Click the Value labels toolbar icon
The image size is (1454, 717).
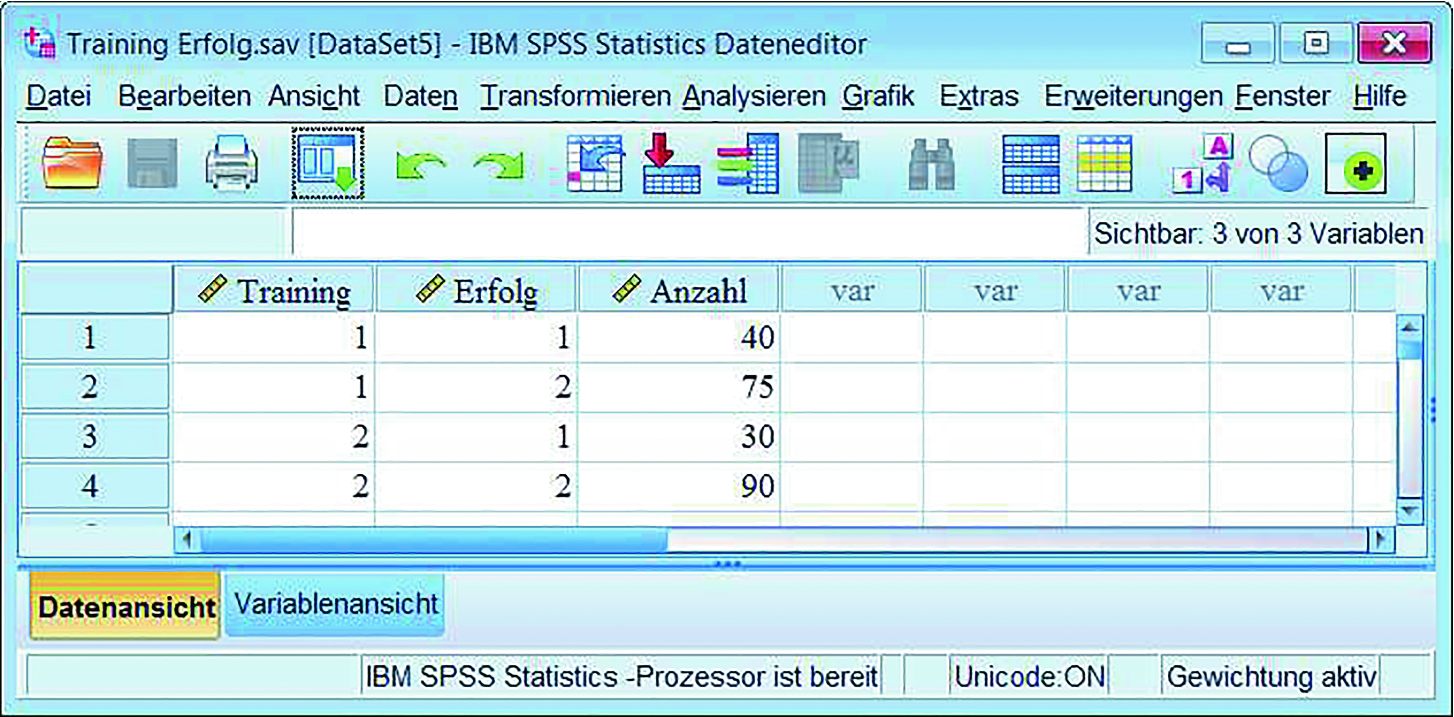point(1201,165)
